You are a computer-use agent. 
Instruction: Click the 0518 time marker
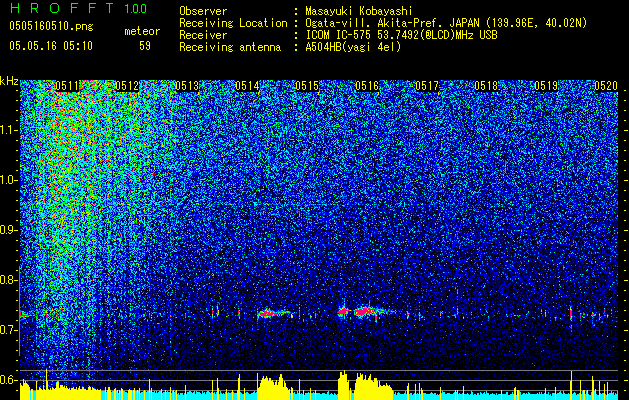point(486,86)
